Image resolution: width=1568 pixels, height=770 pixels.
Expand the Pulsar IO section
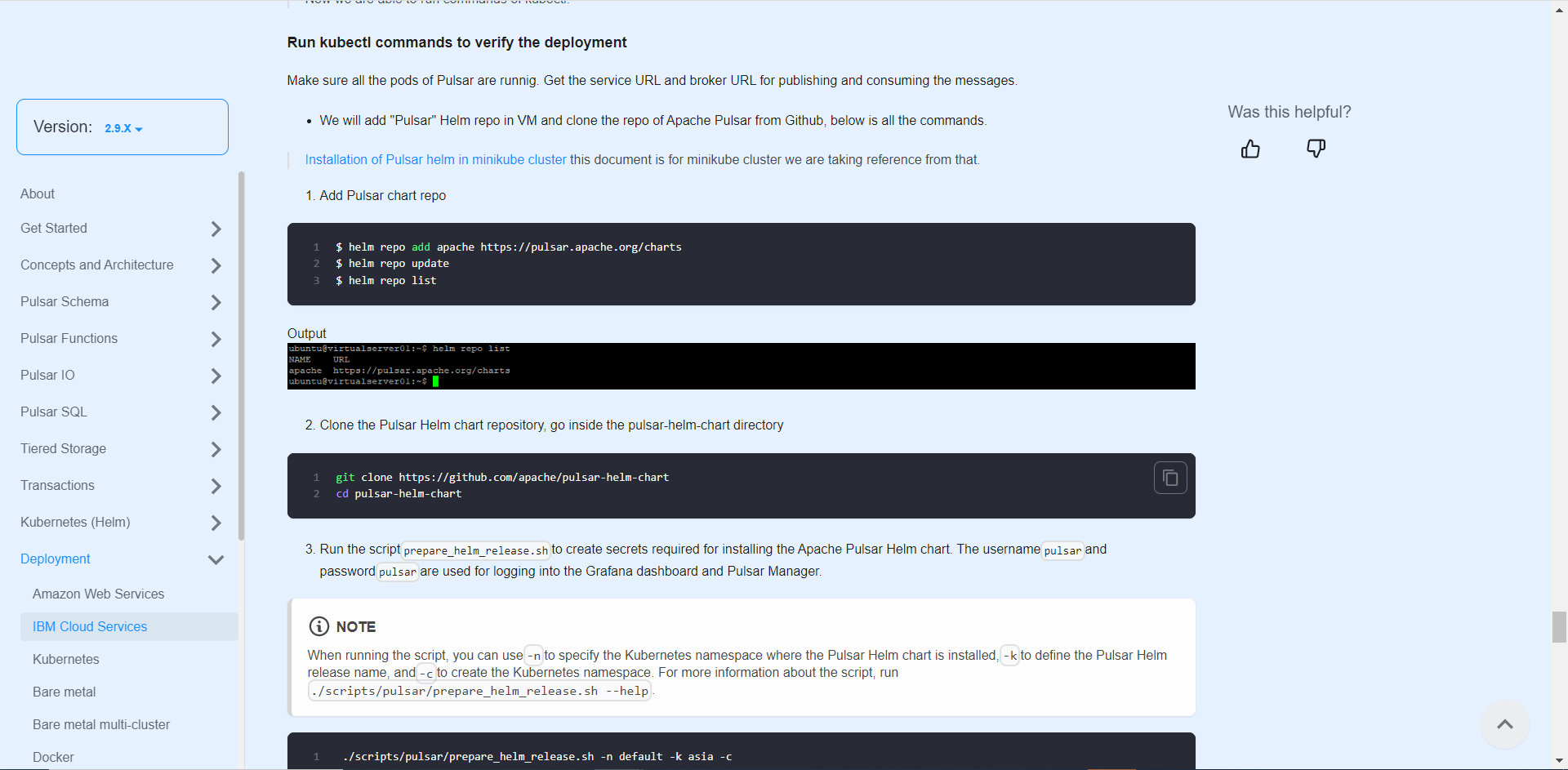coord(216,376)
